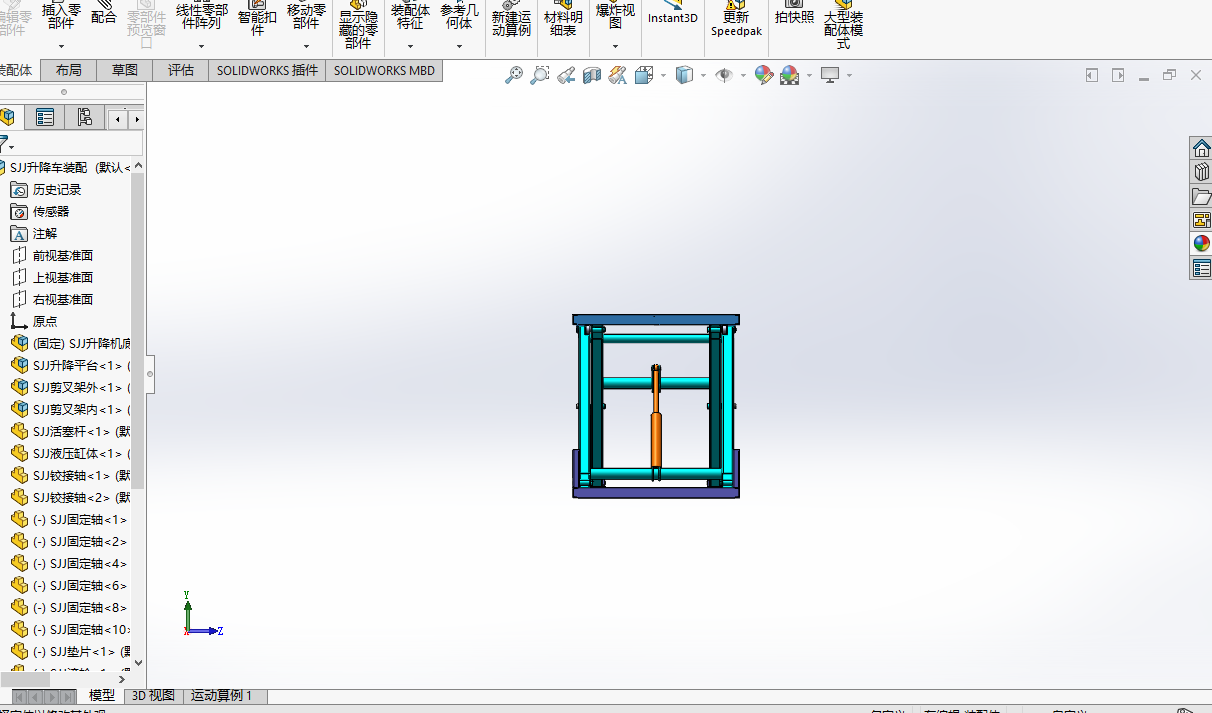Screen dimensions: 1212x713
Task: Open 评估 ribbon tab
Action: (x=181, y=71)
